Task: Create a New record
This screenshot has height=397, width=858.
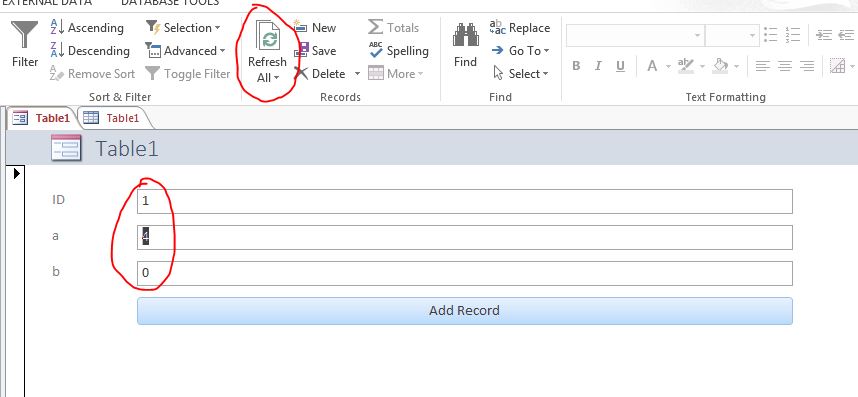Action: point(315,27)
